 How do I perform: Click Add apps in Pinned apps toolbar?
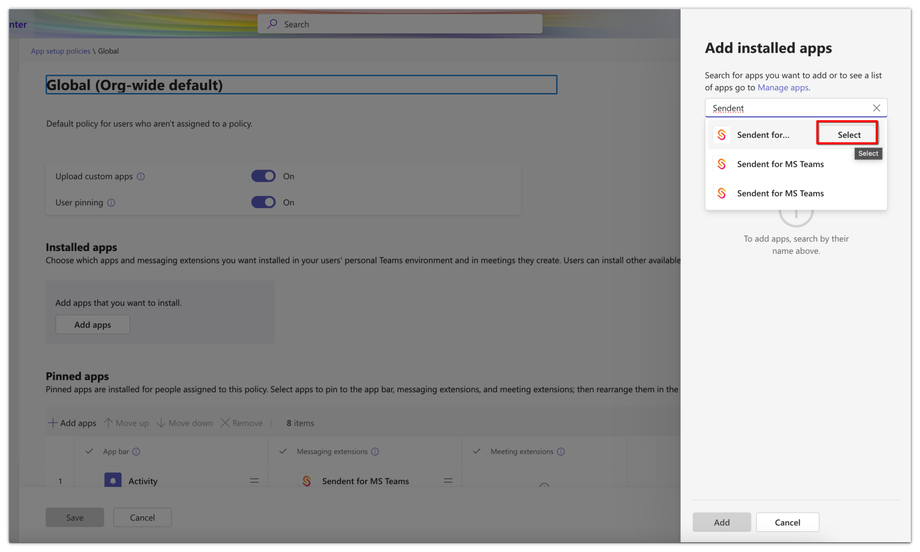tap(72, 423)
